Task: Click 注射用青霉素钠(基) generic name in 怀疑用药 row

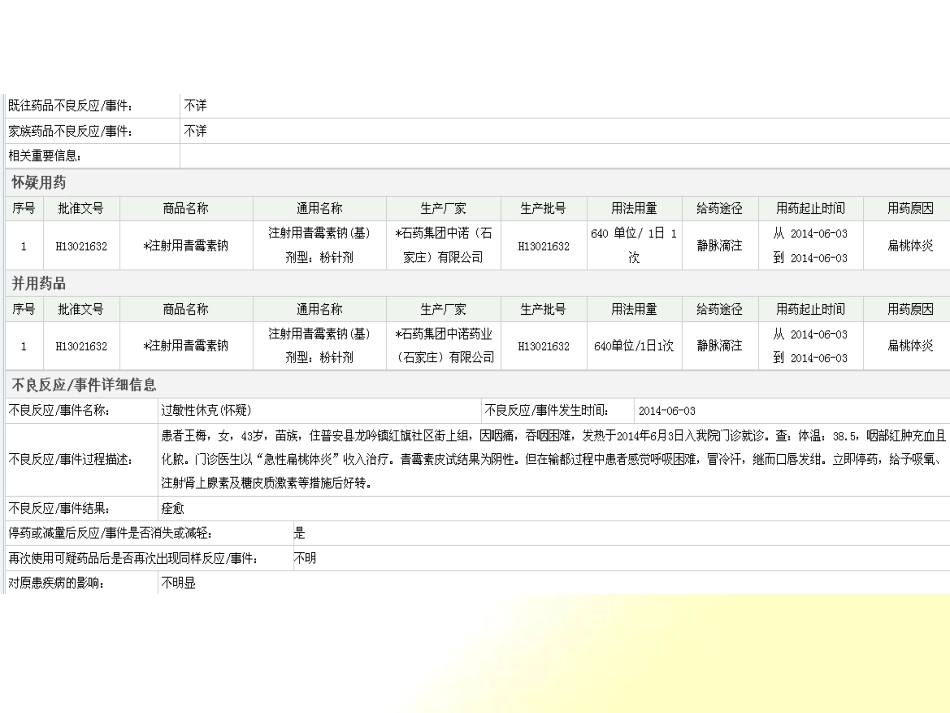Action: click(319, 233)
